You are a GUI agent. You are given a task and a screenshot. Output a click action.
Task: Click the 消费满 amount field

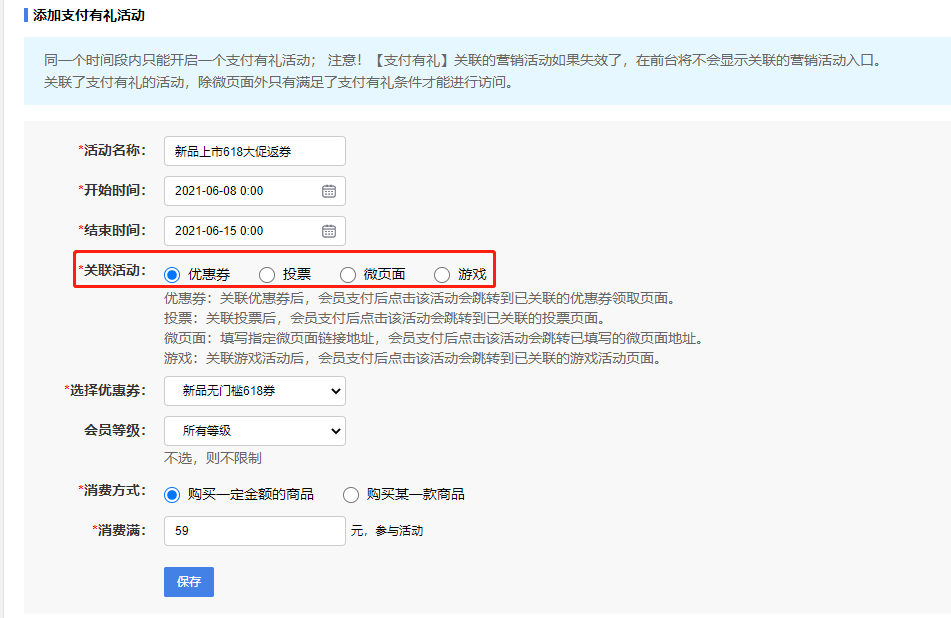255,531
